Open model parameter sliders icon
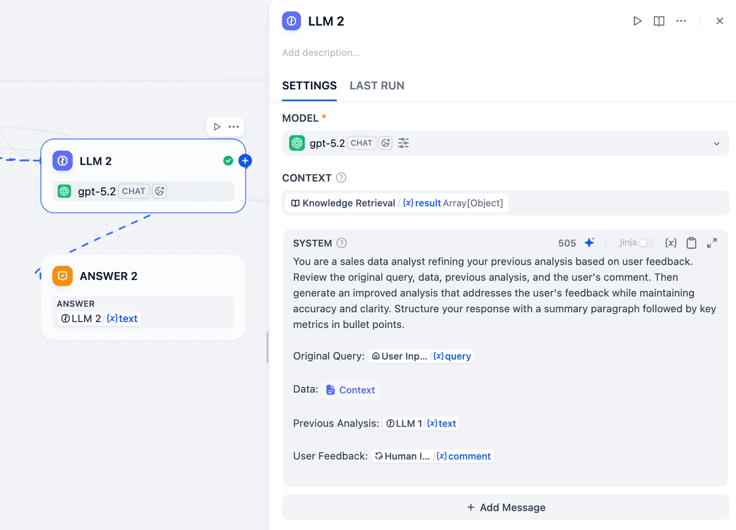The width and height of the screenshot is (736, 530). [x=403, y=143]
